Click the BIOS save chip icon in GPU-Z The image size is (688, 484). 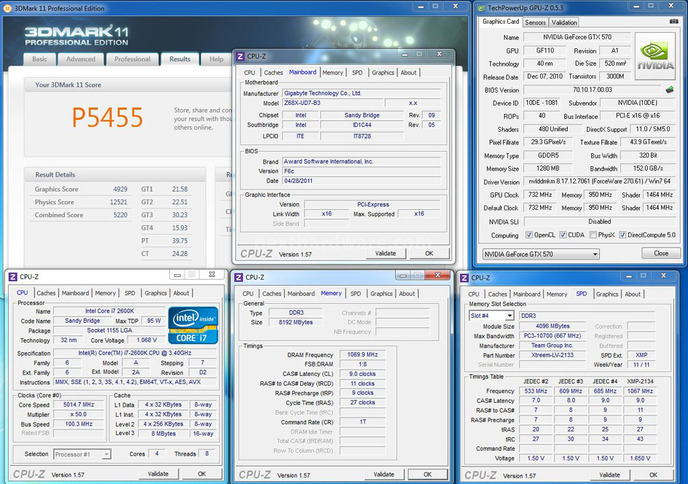coord(670,90)
